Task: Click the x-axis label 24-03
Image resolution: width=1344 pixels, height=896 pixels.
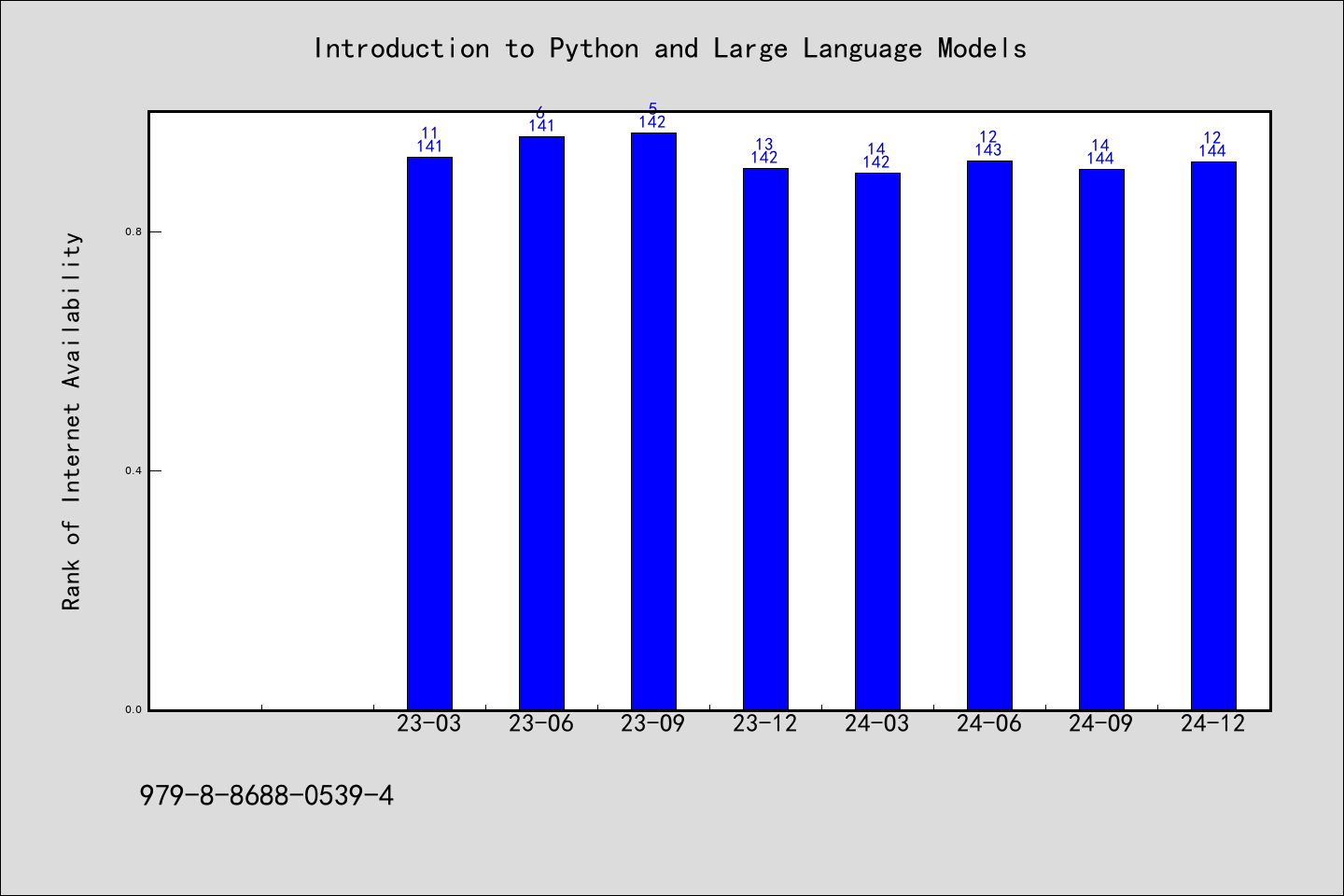Action: (877, 724)
